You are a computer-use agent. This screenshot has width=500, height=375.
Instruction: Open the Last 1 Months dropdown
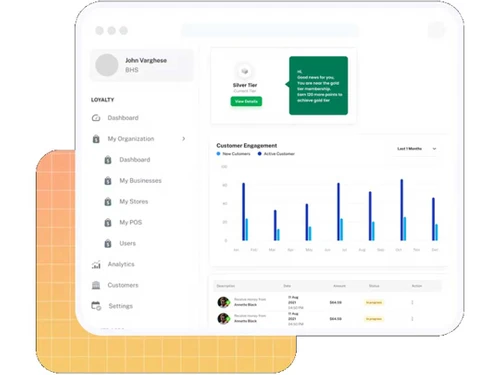(x=416, y=149)
